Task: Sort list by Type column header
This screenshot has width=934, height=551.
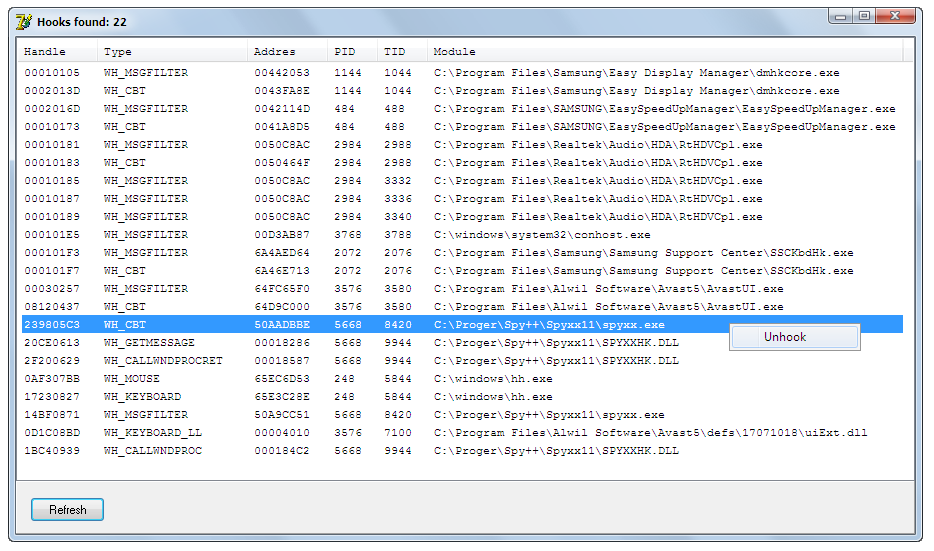Action: (118, 51)
